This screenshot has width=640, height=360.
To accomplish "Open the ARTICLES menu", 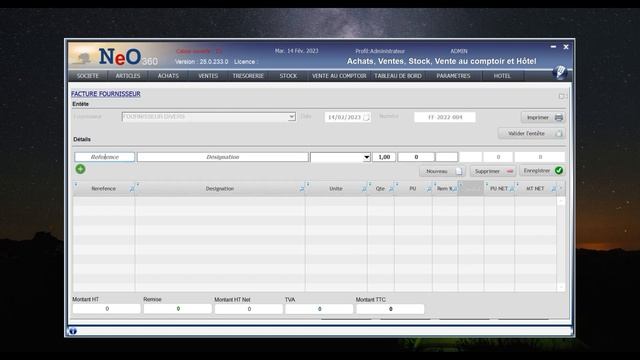I will tap(128, 76).
